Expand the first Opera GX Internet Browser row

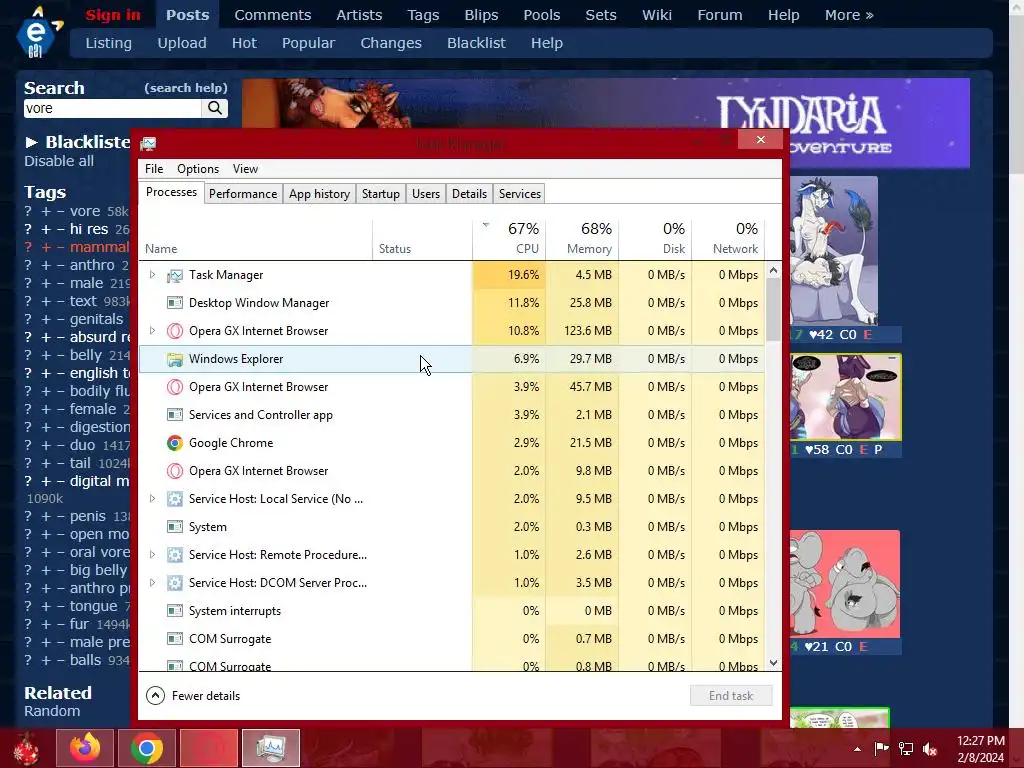(x=152, y=331)
